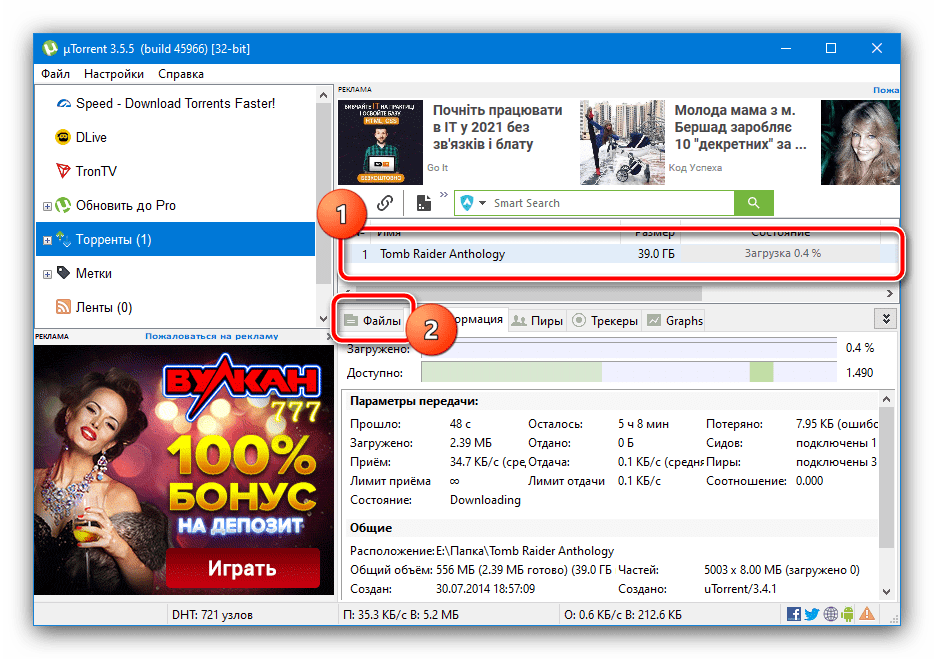Open the Справка menu

coord(181,74)
